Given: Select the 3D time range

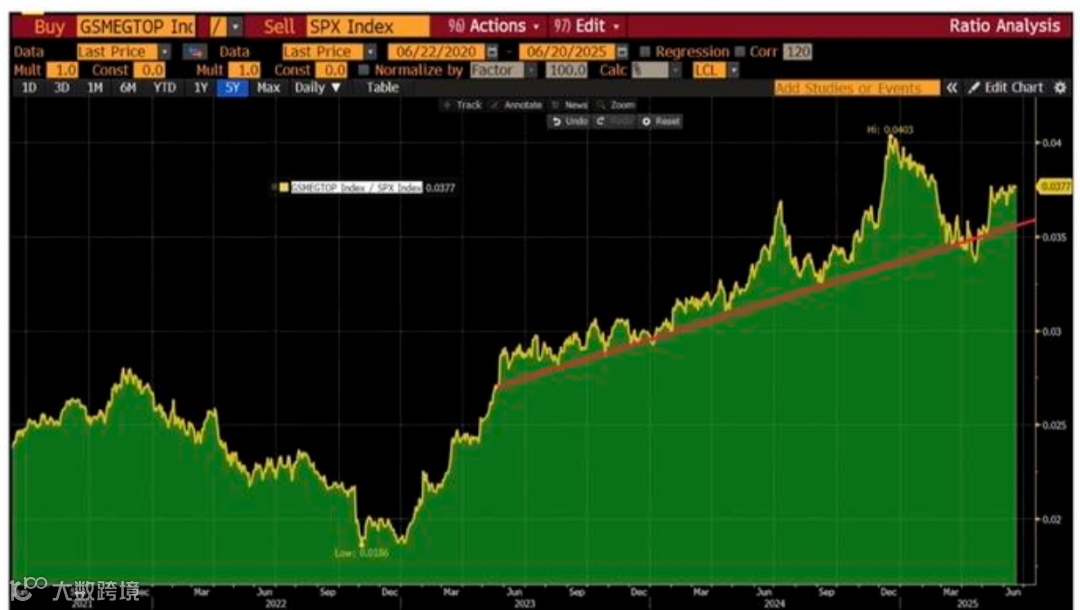Looking at the screenshot, I should pyautogui.click(x=62, y=87).
